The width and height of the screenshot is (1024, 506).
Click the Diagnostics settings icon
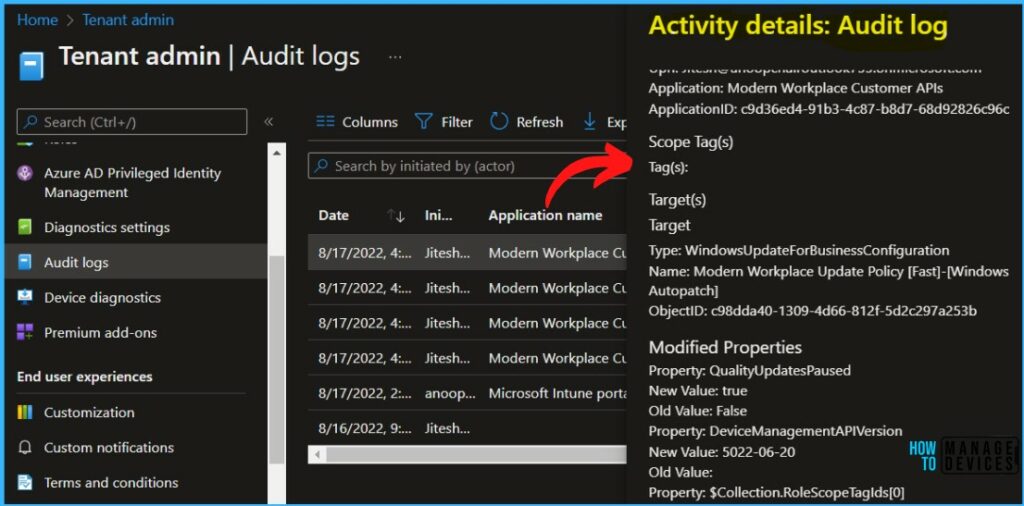pos(25,227)
